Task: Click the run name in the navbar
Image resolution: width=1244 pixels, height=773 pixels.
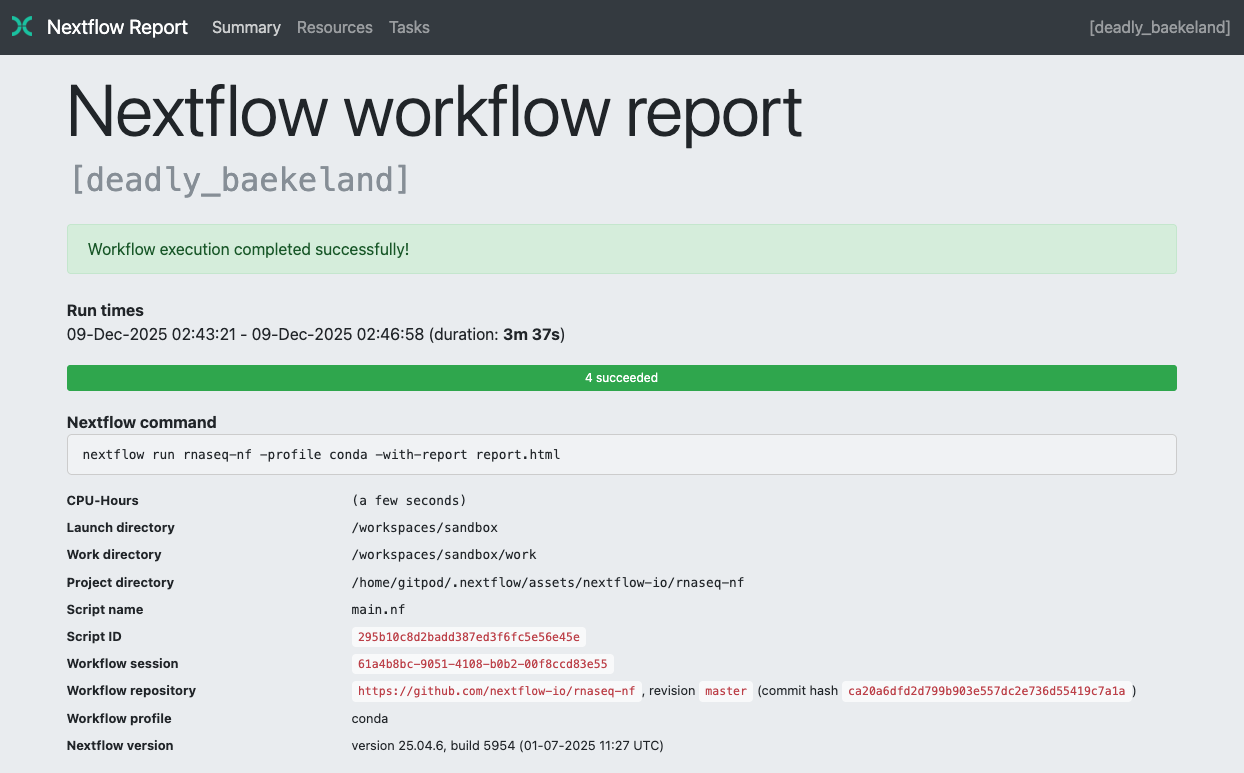Action: 1159,27
